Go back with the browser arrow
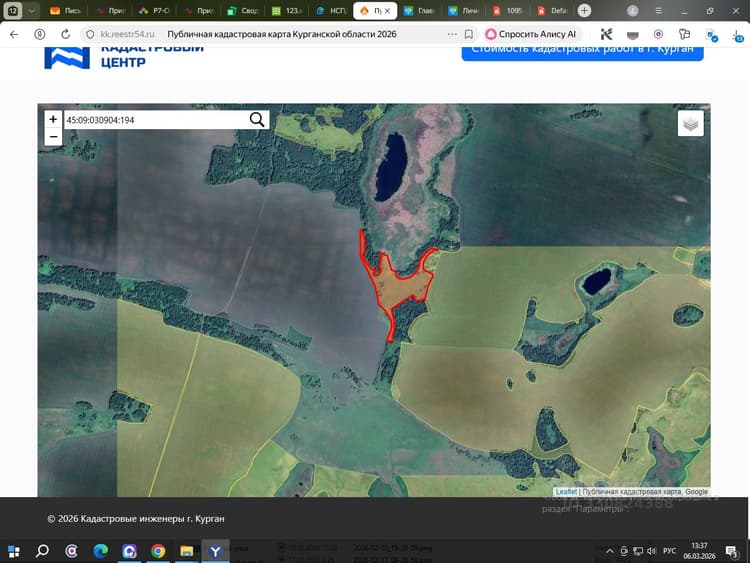 tap(14, 34)
